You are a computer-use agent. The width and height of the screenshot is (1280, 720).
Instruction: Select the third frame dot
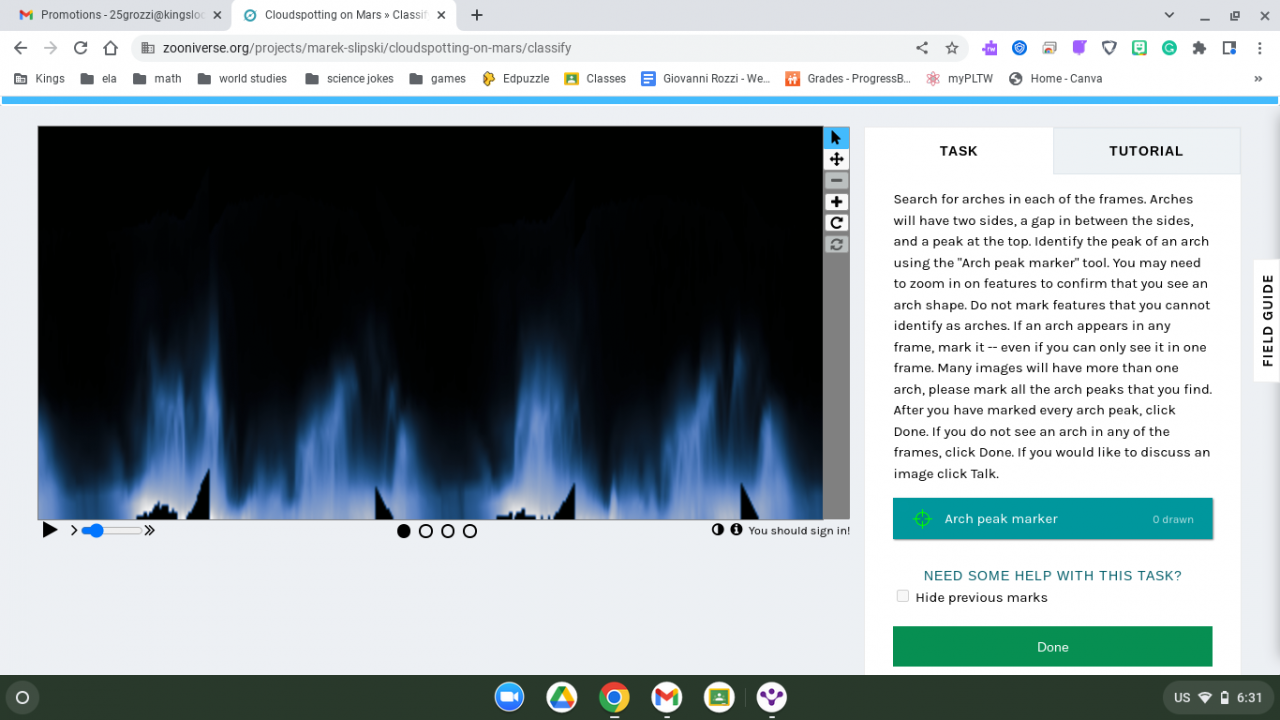448,531
